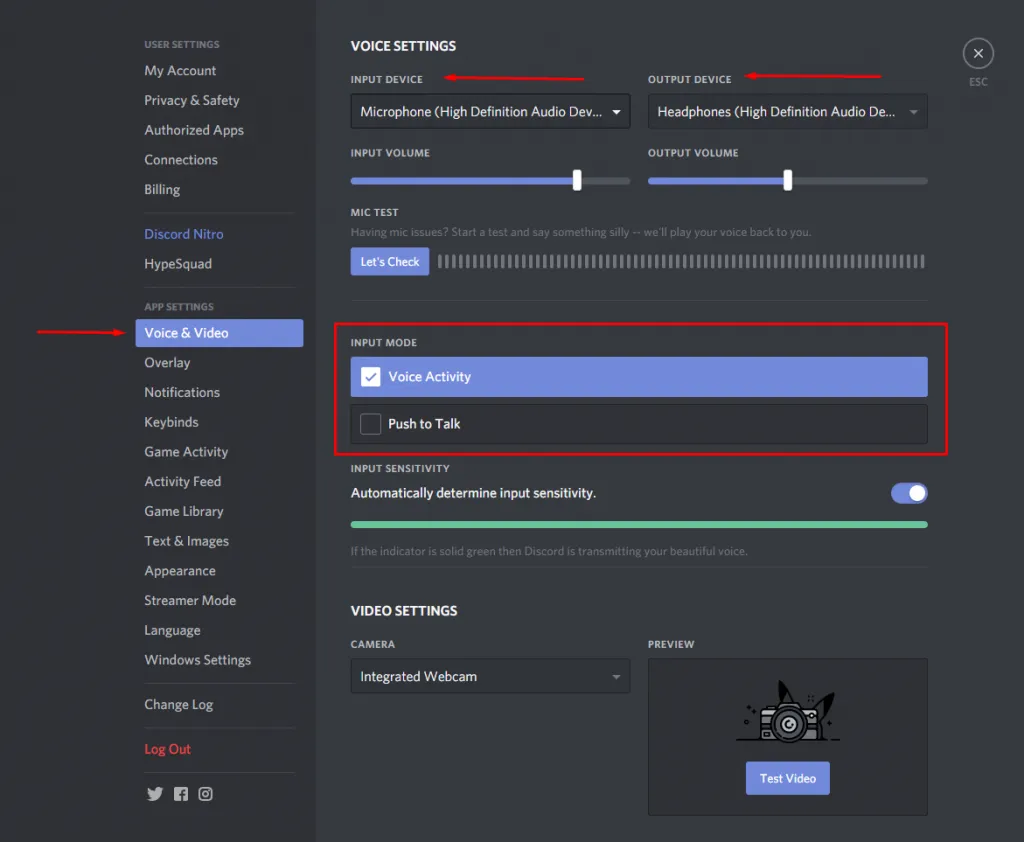Viewport: 1024px width, 842px height.
Task: Open the Input Device dropdown
Action: pyautogui.click(x=490, y=112)
